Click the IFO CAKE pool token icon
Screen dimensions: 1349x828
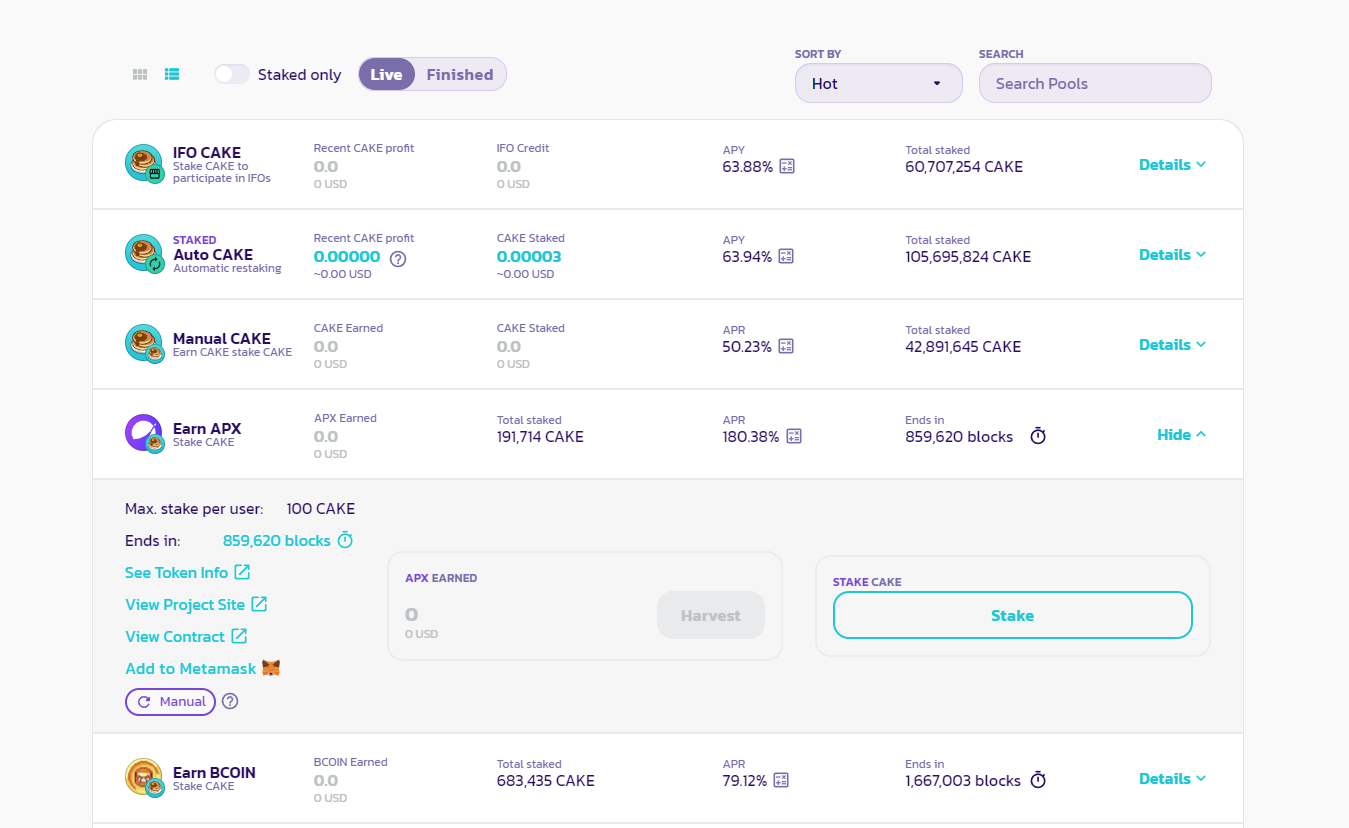coord(144,163)
